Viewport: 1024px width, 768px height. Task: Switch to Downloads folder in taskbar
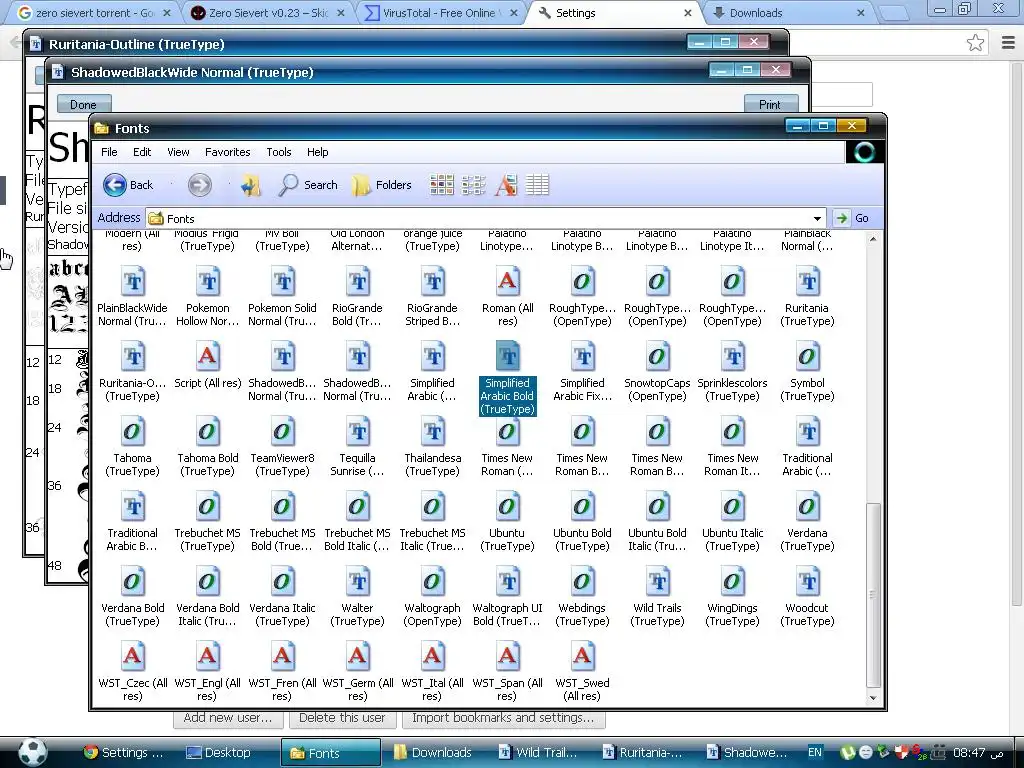pos(433,752)
